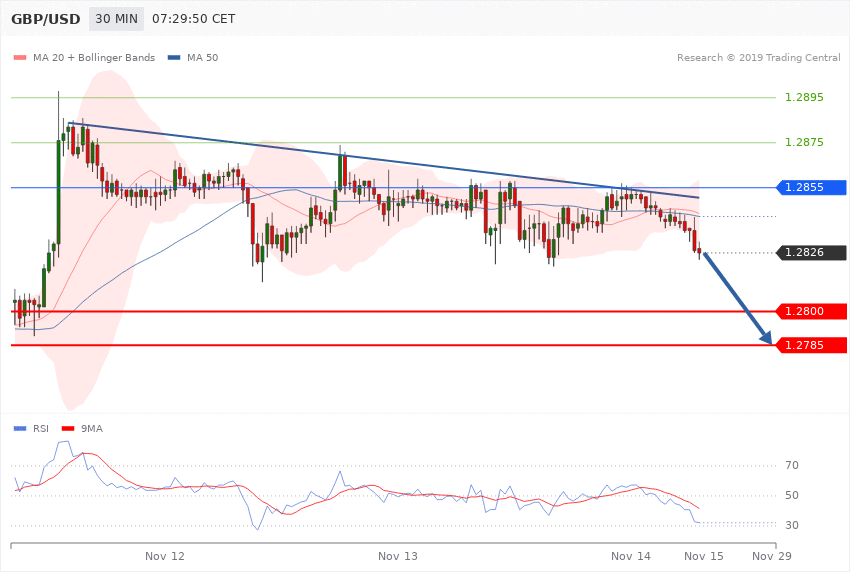Click the MA 50 legend color swatch
The width and height of the screenshot is (850, 576).
(x=174, y=58)
